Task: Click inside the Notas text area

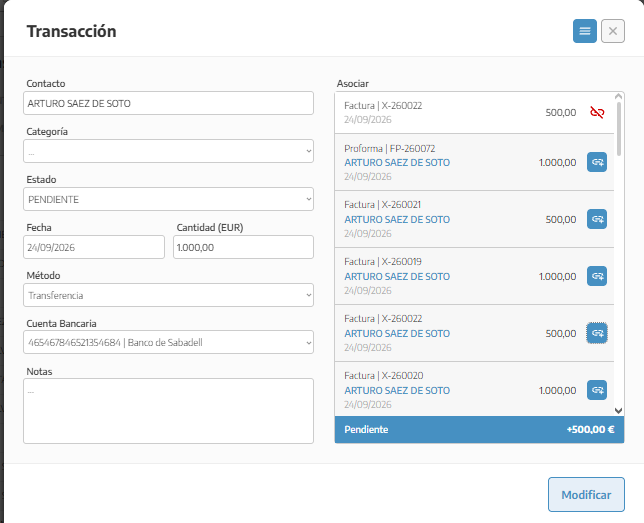Action: 168,411
